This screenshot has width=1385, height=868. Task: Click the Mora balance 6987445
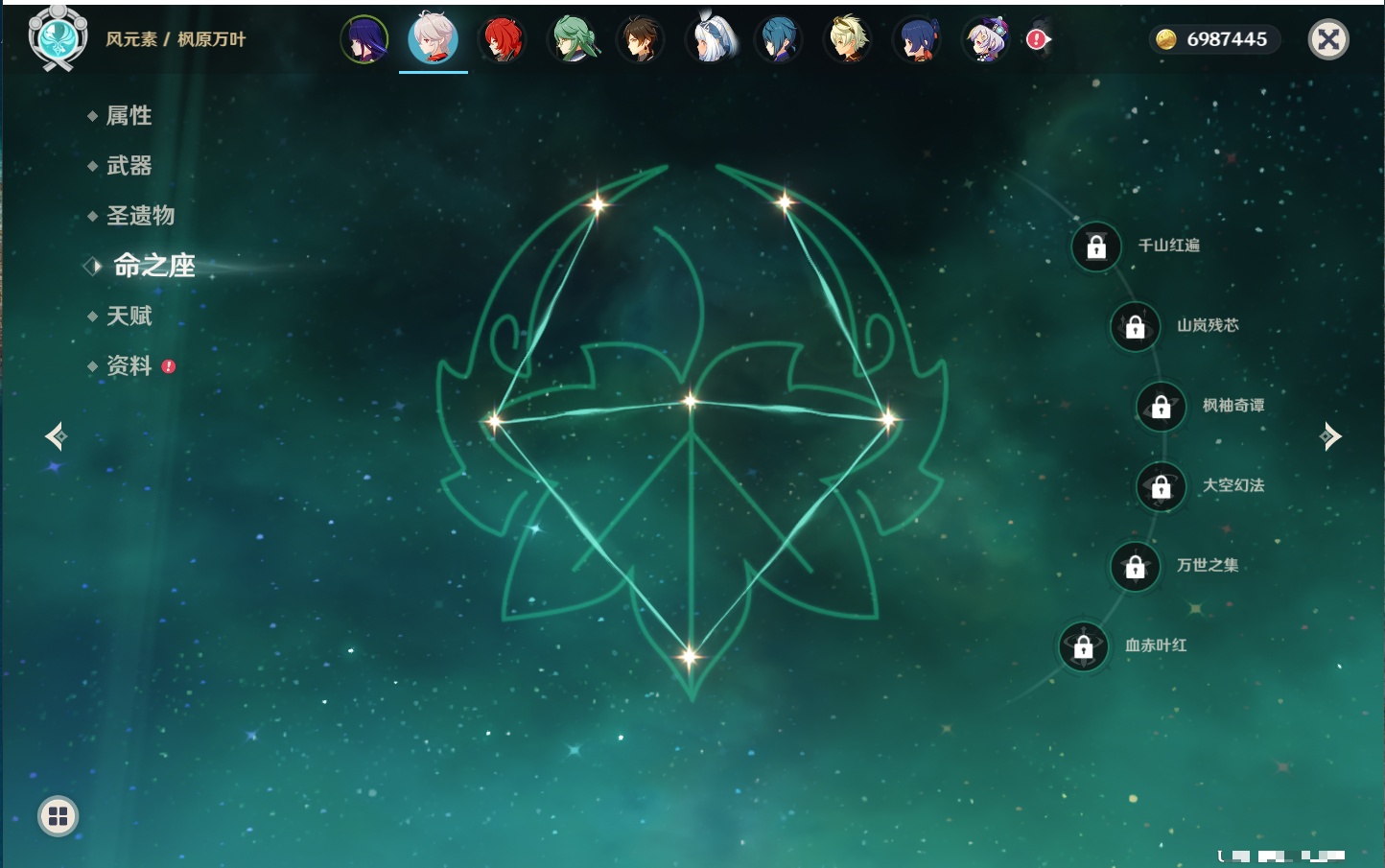tap(1227, 39)
